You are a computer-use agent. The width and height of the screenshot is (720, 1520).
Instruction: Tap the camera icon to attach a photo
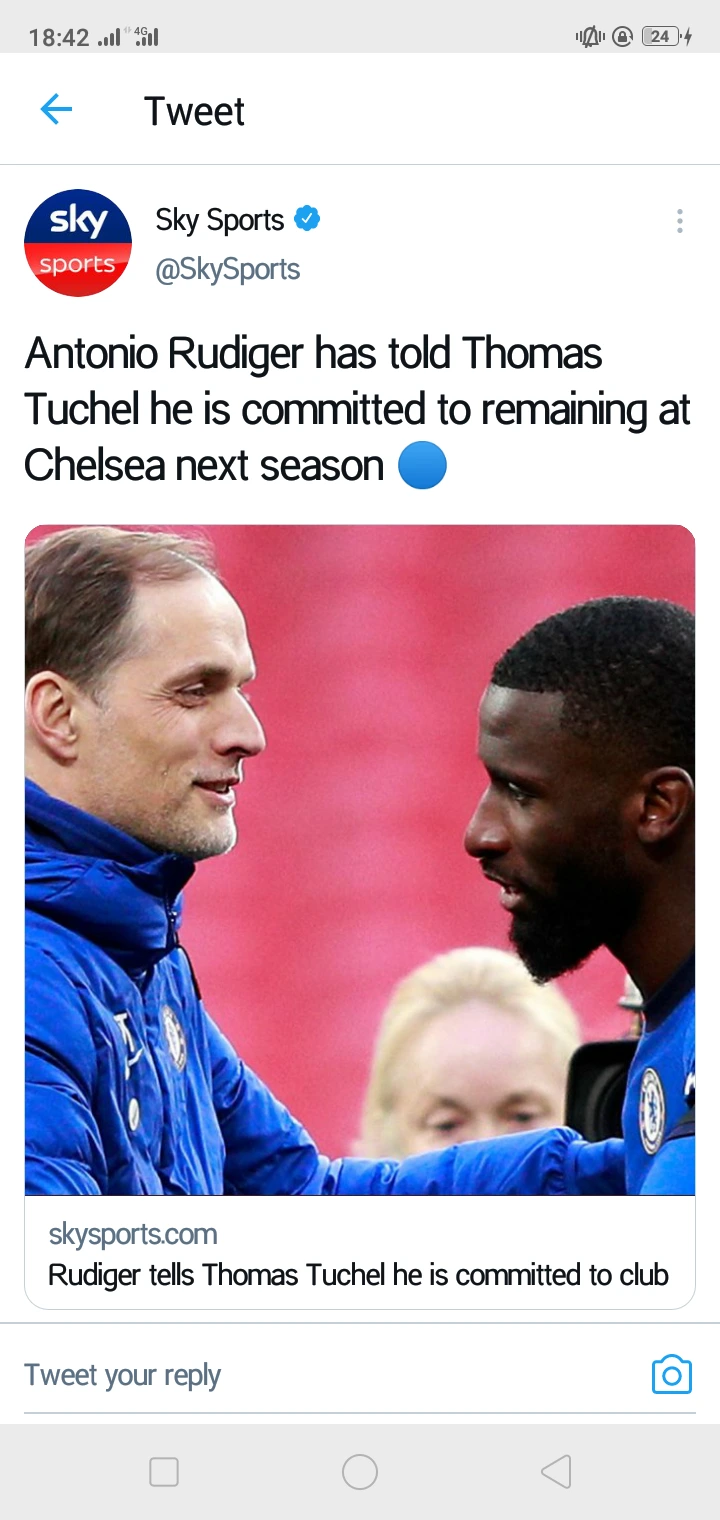click(671, 1375)
